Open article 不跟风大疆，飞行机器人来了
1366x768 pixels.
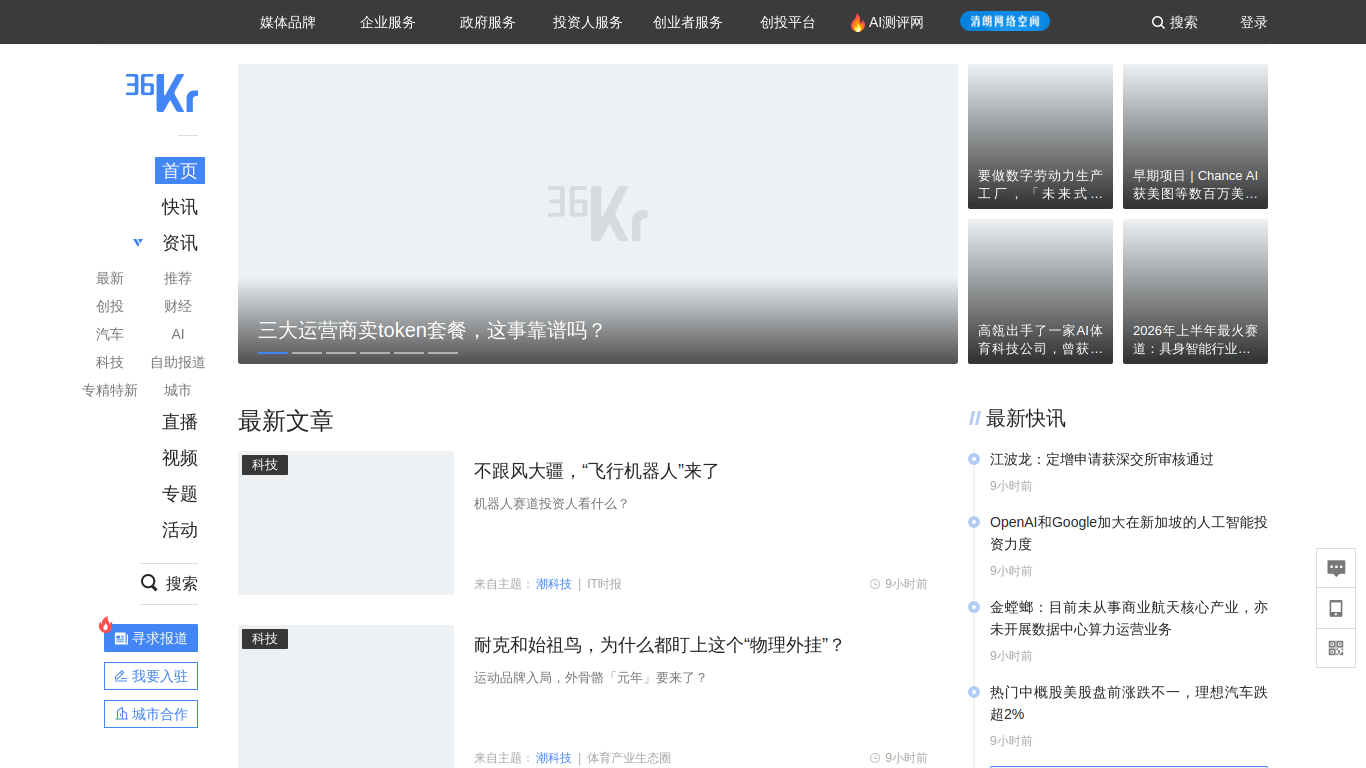[597, 471]
